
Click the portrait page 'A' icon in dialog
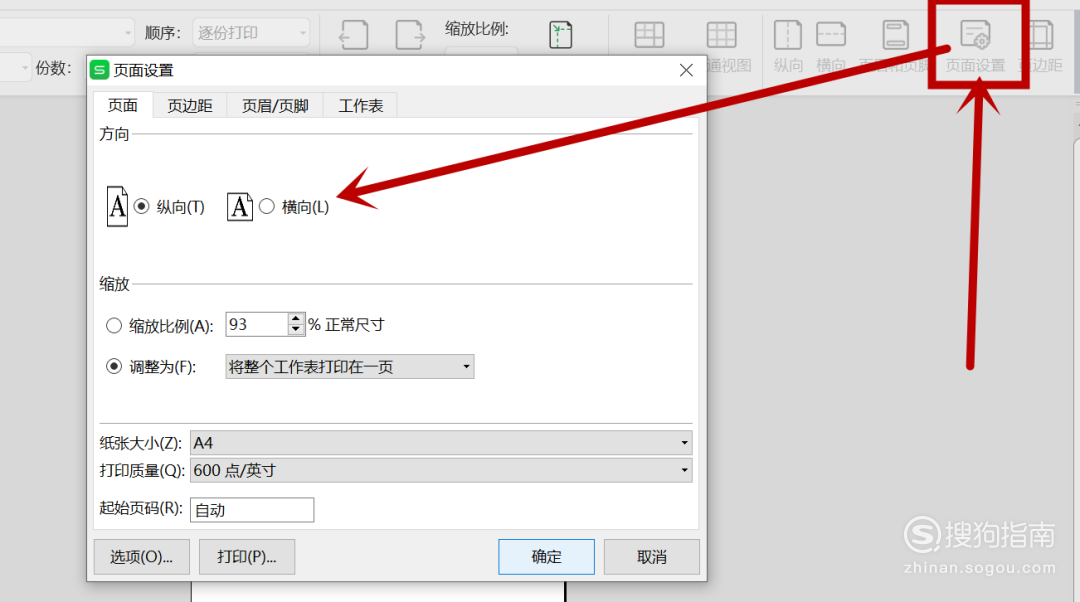click(x=117, y=206)
